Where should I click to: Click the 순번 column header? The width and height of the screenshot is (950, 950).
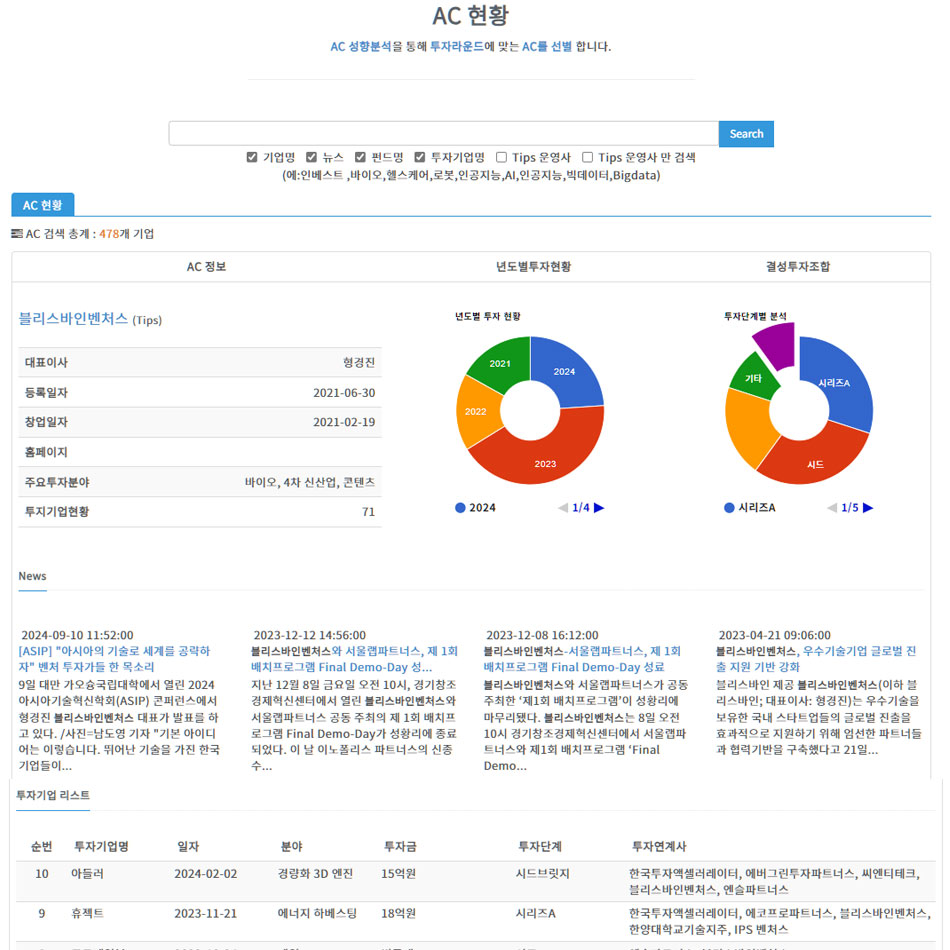[42, 846]
